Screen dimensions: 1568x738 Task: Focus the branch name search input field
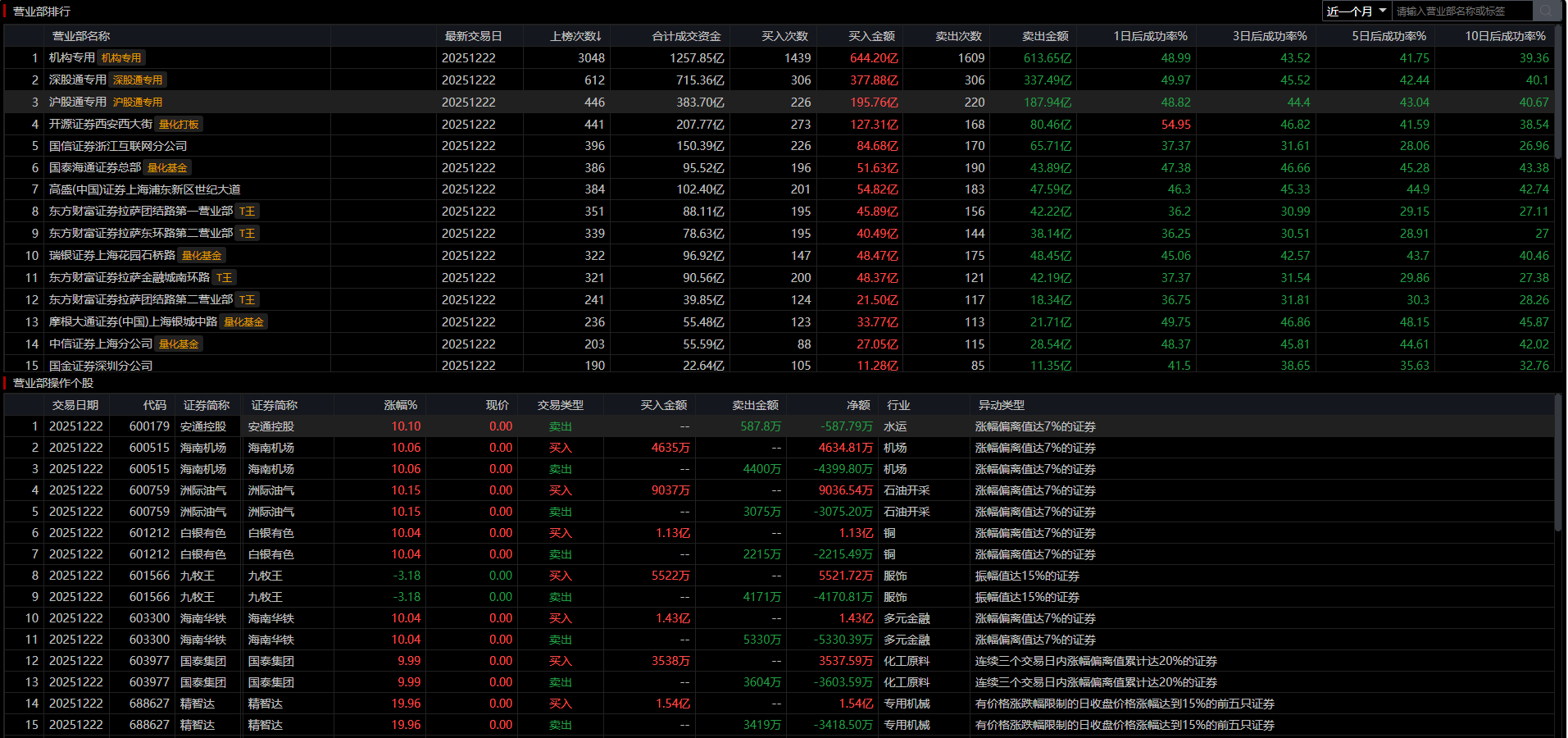[1459, 11]
